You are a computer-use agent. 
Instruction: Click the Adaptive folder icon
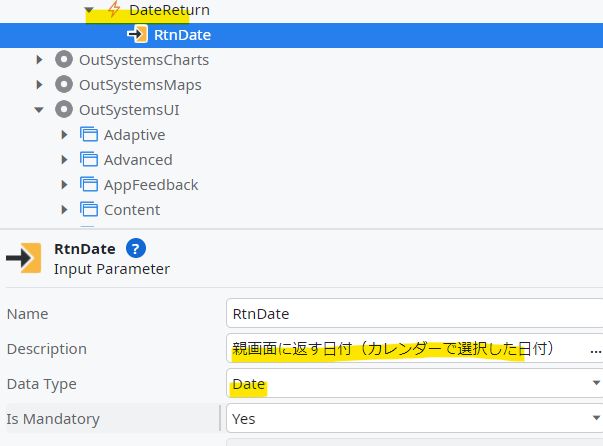point(89,135)
